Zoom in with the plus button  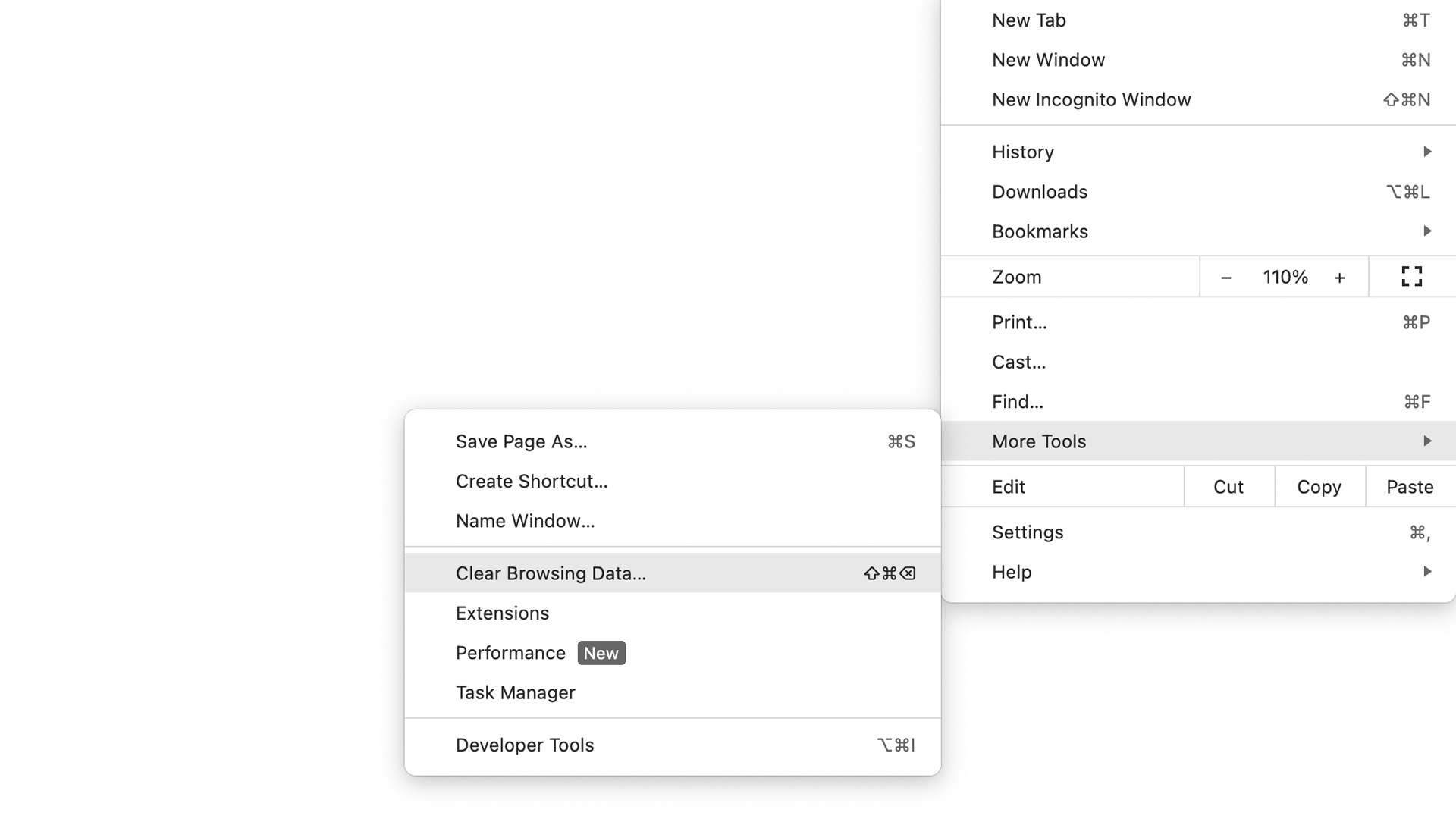pos(1340,278)
